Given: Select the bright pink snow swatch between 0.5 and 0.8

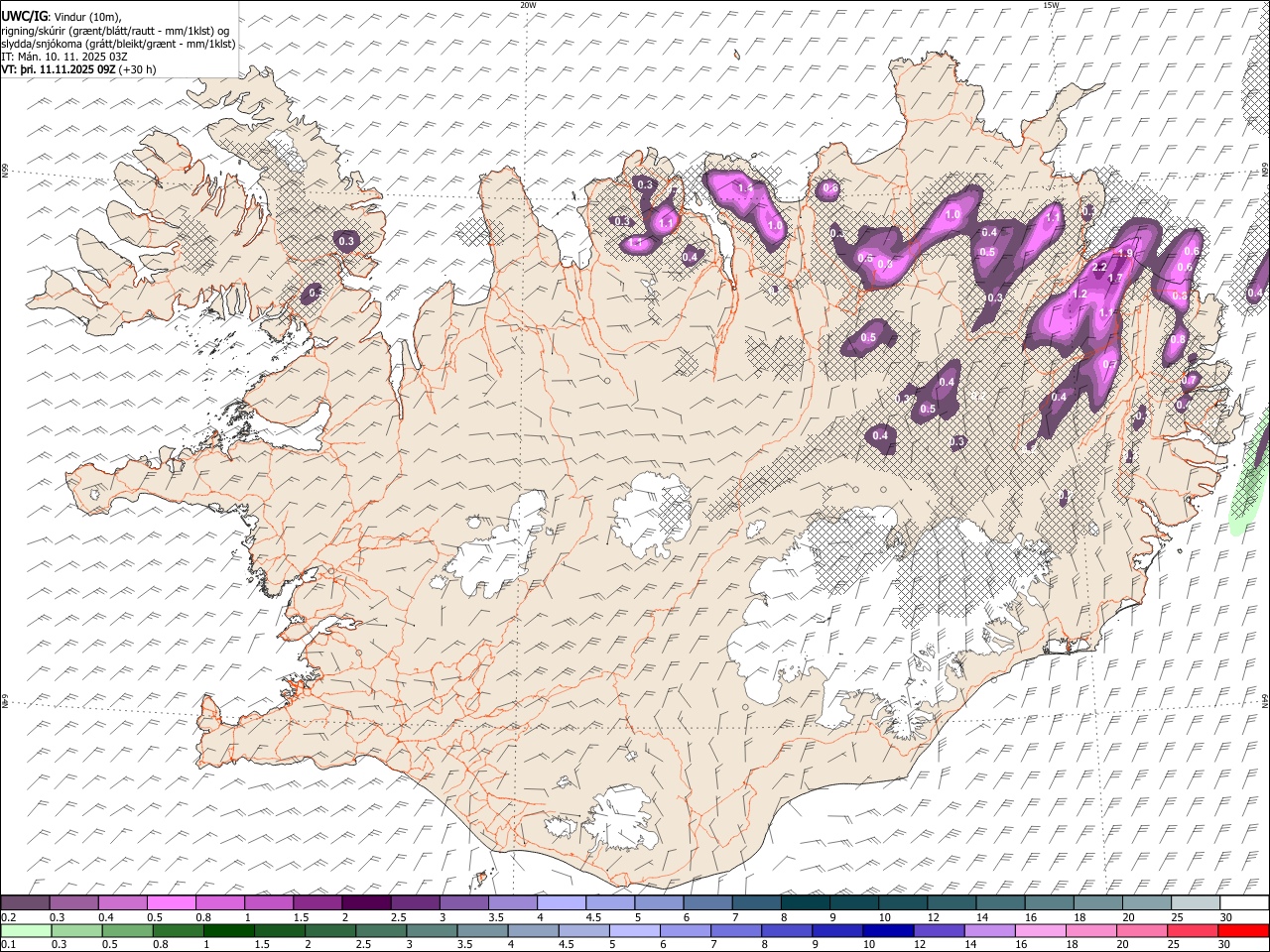Looking at the screenshot, I should point(171,903).
